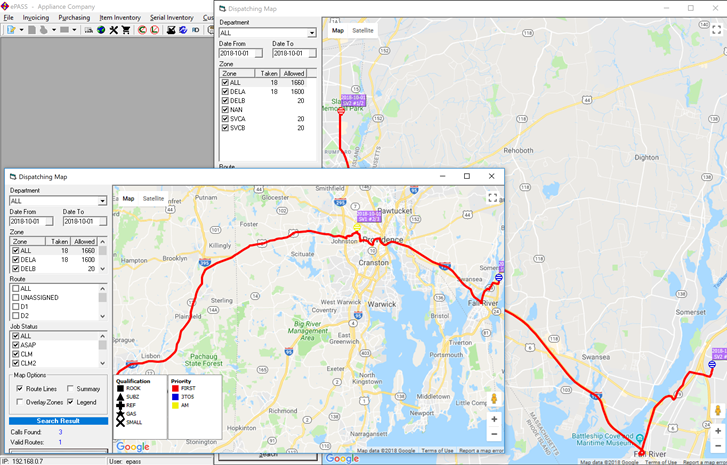
Task: Open dropdown arrow beside gray bag icon
Action: pyautogui.click(x=54, y=30)
